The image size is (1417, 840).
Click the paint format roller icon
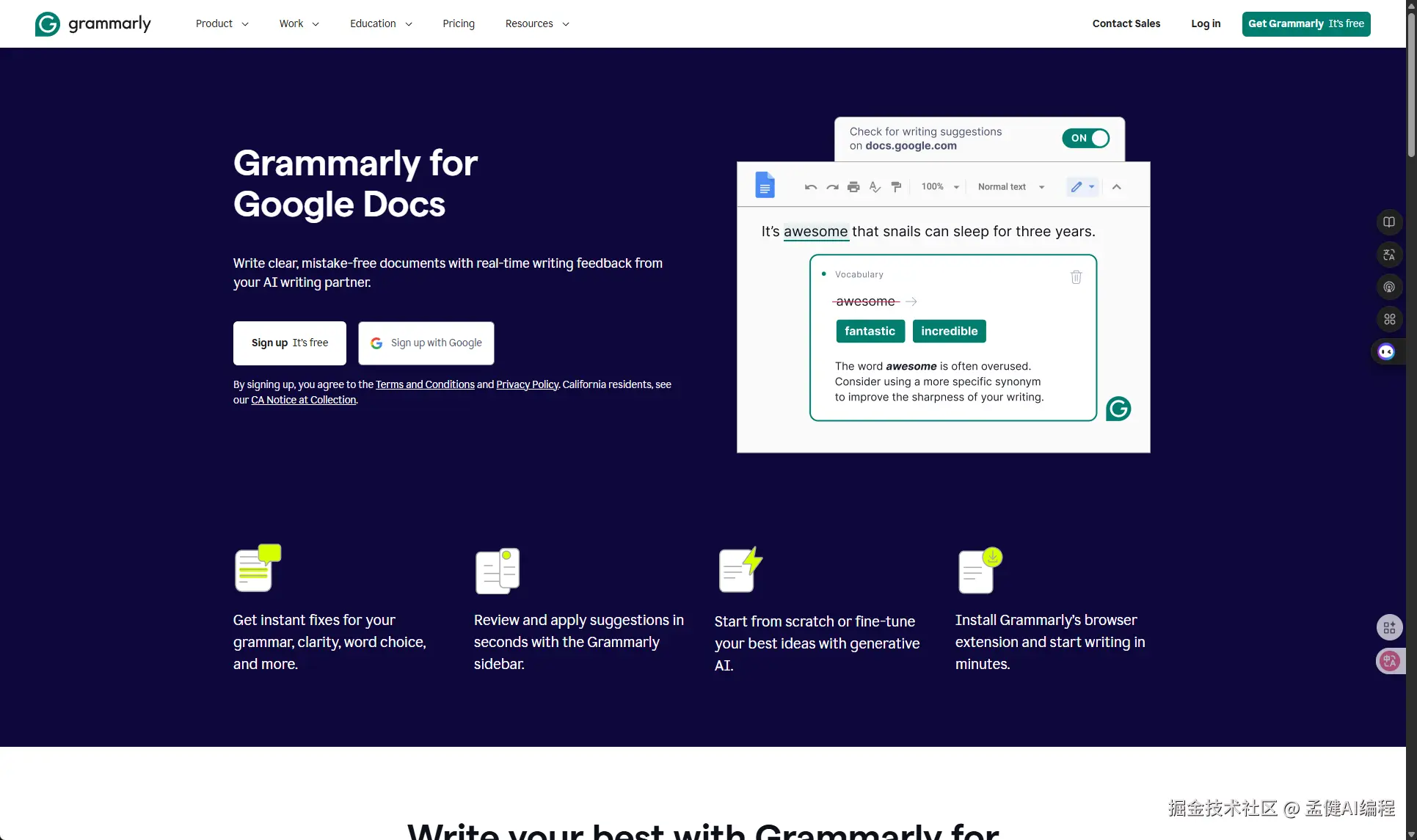tap(896, 187)
